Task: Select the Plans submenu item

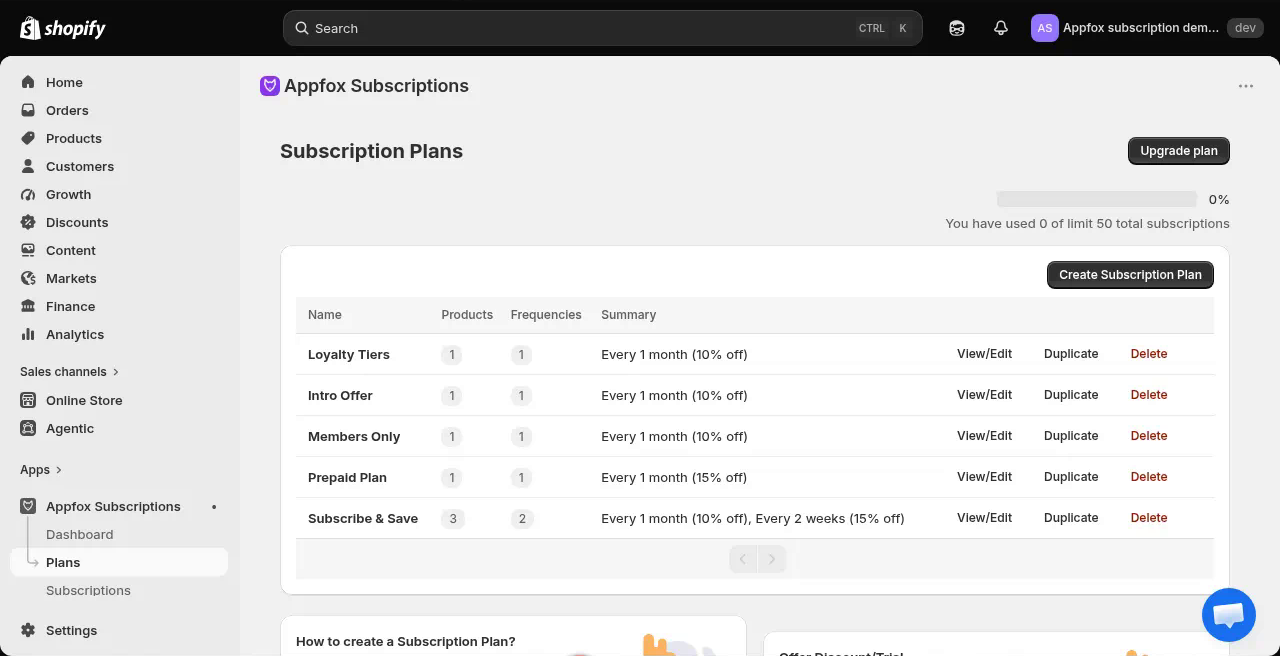Action: (x=119, y=562)
